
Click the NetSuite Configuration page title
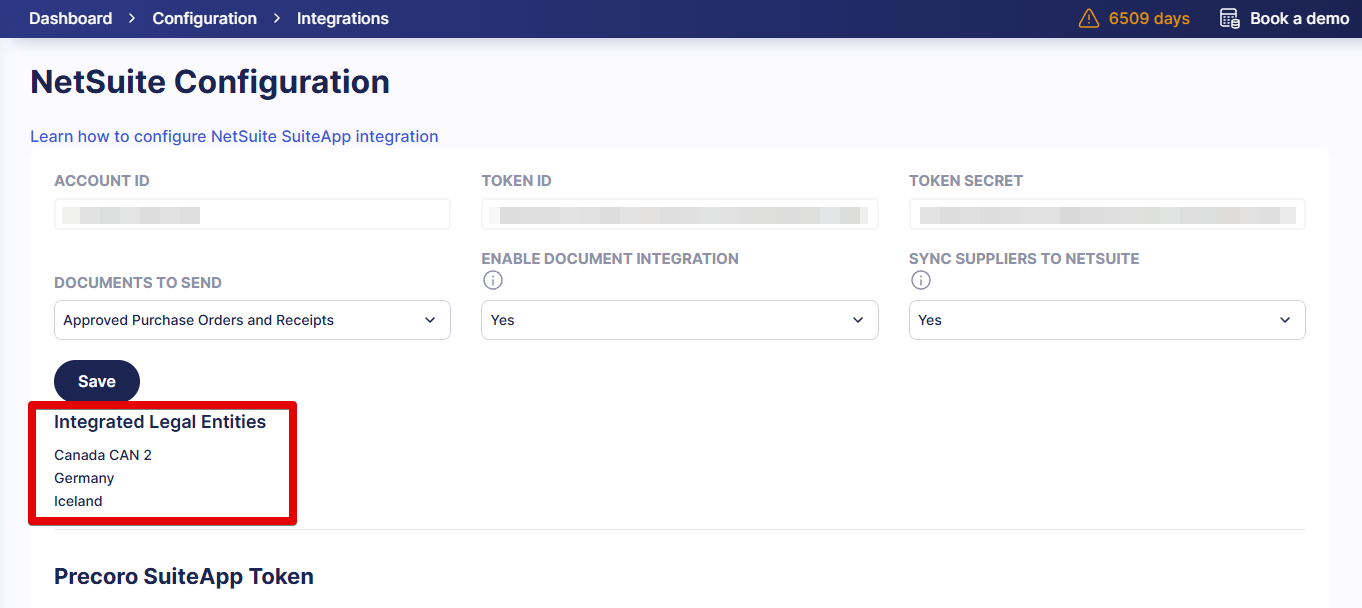point(210,82)
